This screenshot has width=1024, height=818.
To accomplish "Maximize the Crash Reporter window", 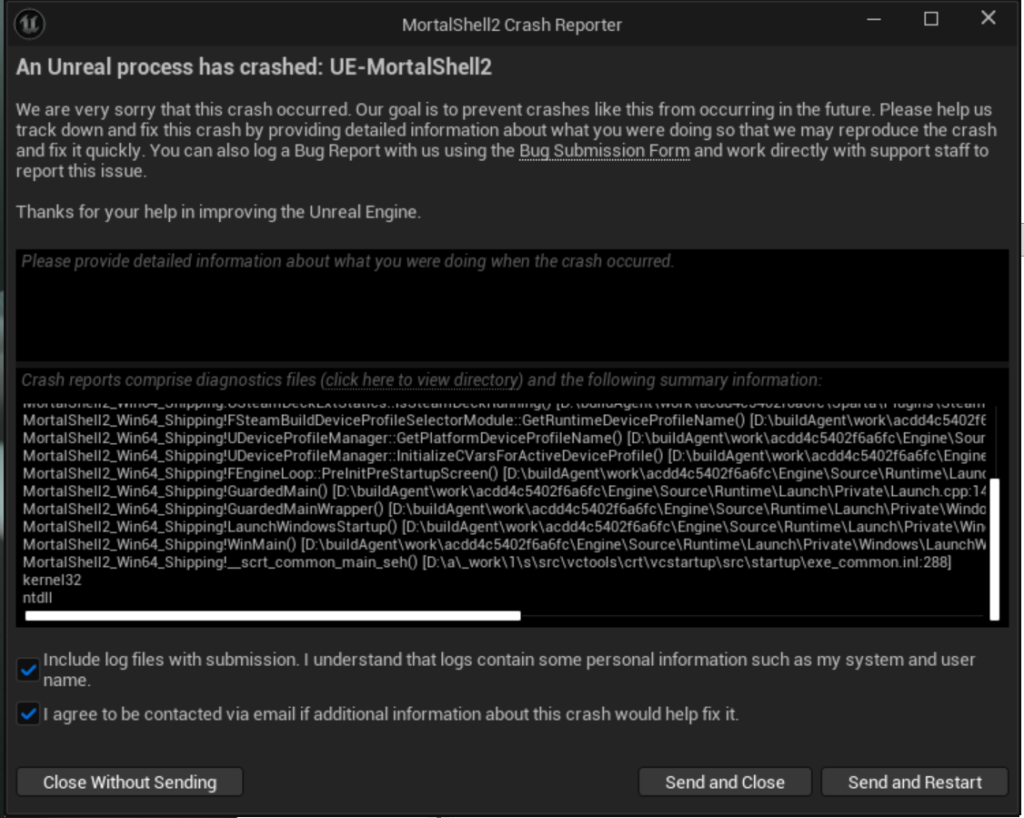I will click(931, 19).
